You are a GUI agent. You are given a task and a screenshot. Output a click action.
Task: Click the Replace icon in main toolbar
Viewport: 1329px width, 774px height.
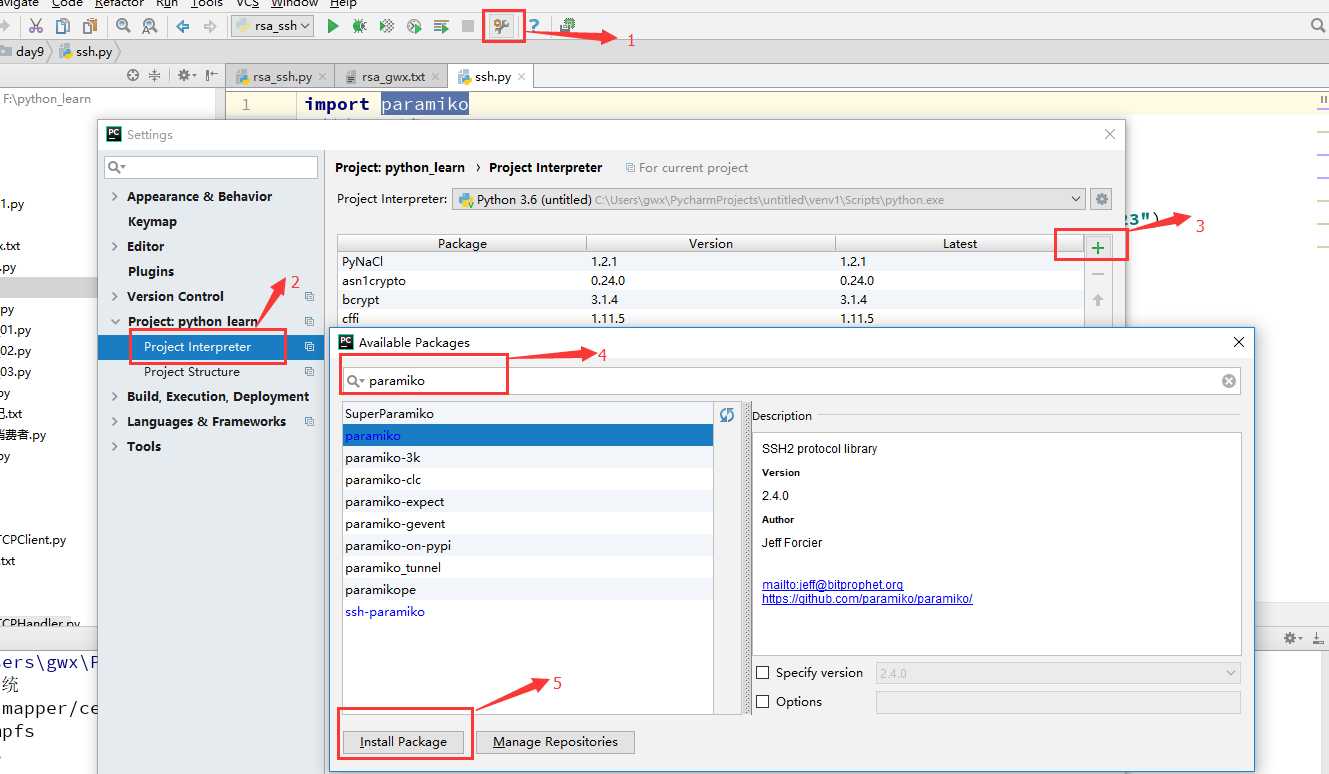pyautogui.click(x=149, y=26)
